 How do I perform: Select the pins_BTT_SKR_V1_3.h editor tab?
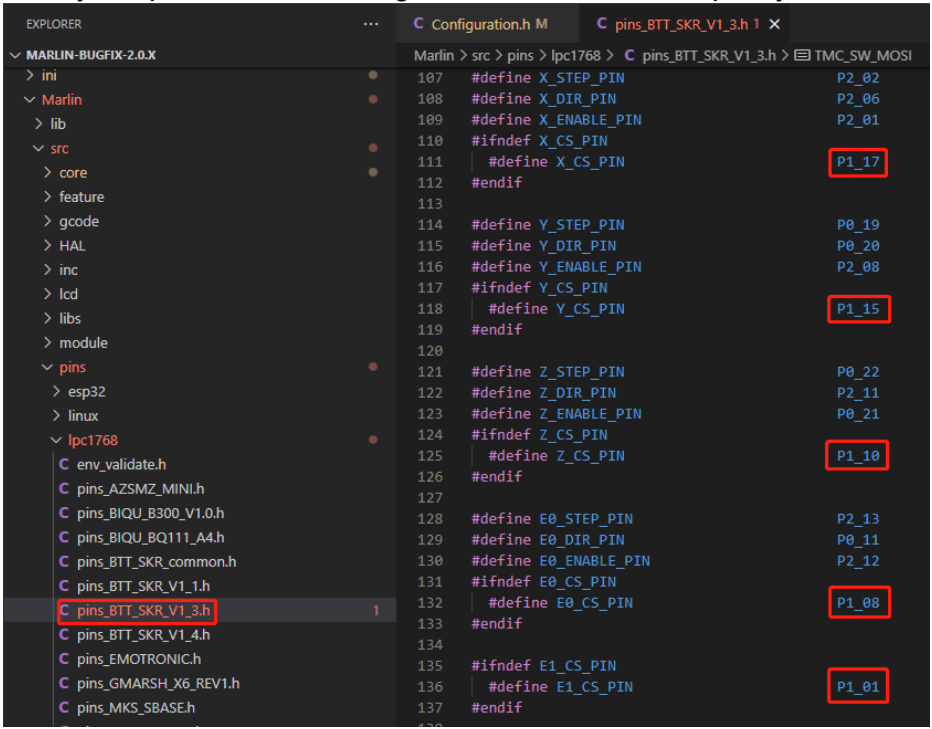click(x=682, y=24)
